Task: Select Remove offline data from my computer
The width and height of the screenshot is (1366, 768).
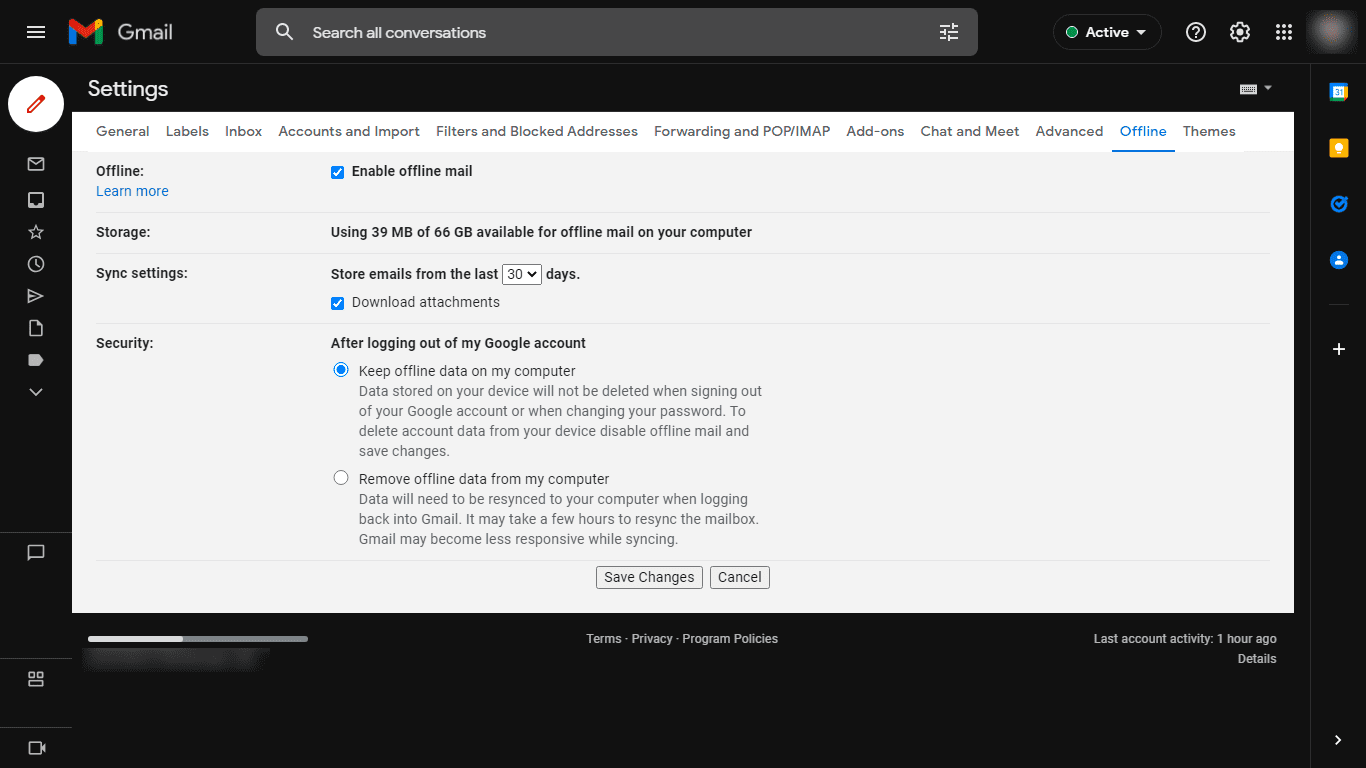Action: pos(341,478)
